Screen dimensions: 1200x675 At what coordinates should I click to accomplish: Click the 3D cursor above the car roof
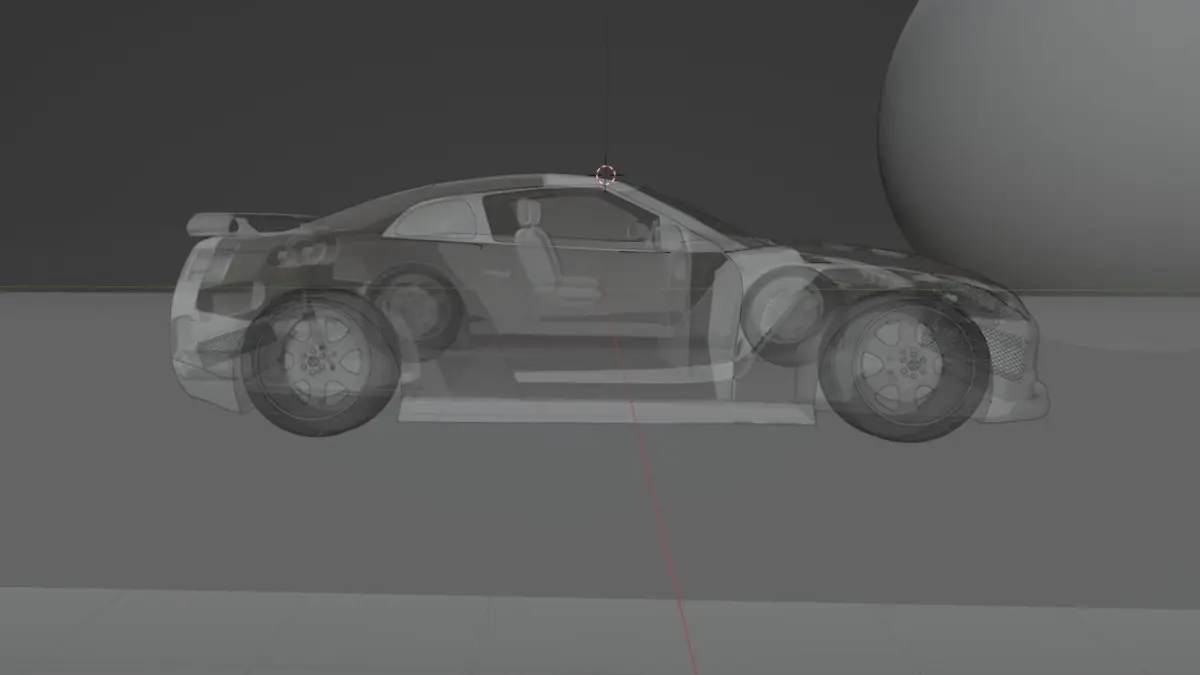click(x=606, y=175)
